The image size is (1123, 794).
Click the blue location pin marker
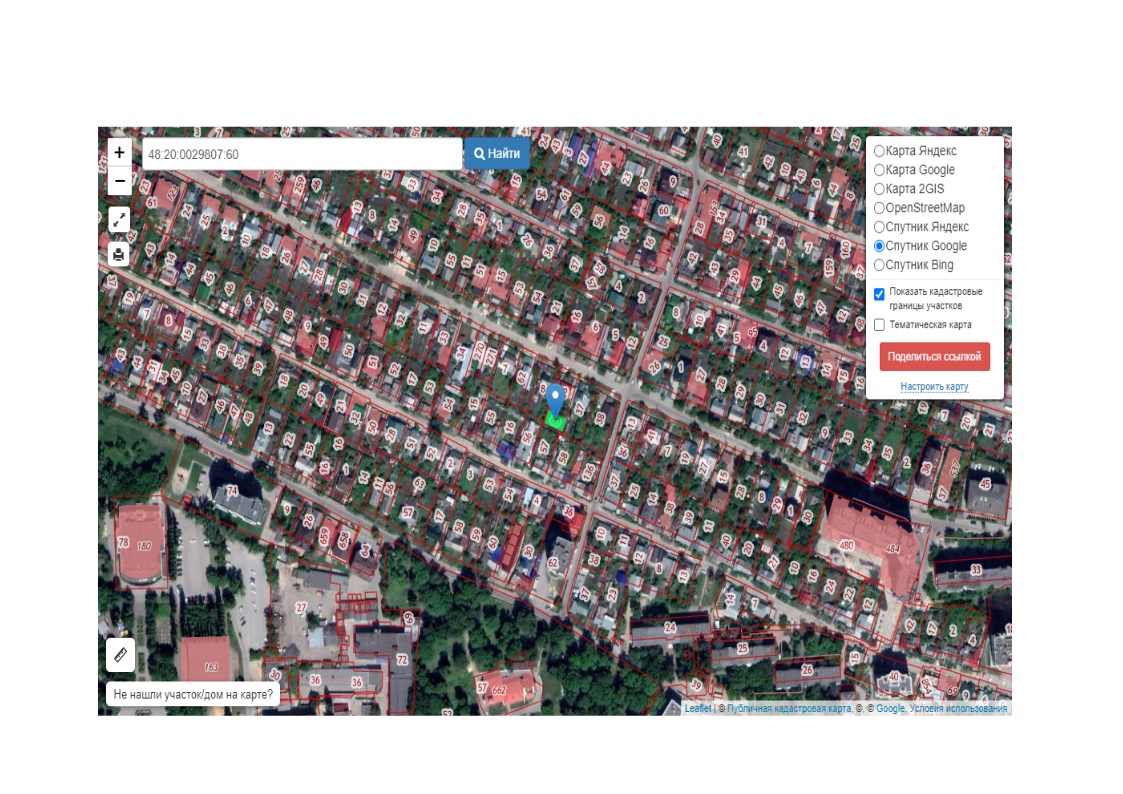555,400
